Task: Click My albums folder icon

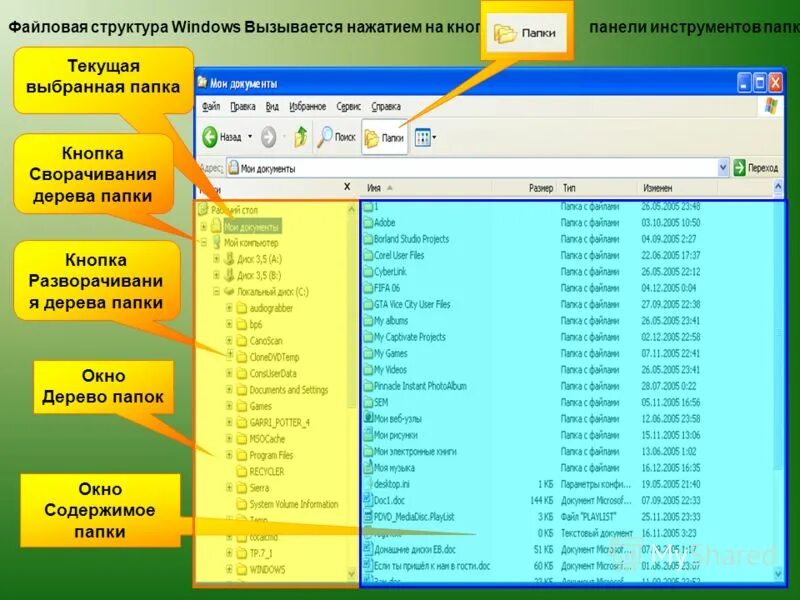Action: point(368,320)
